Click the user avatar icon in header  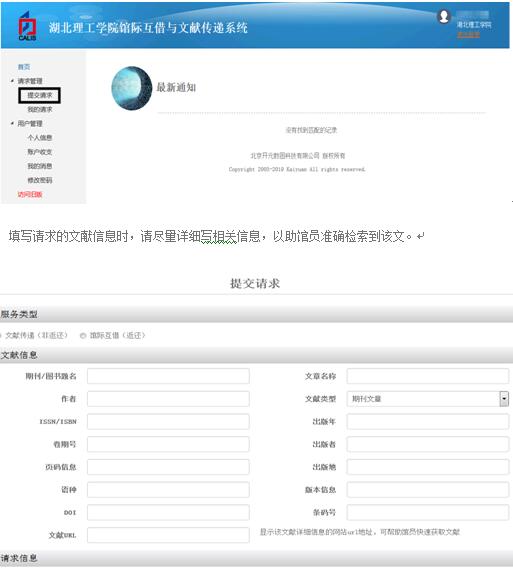coord(444,16)
